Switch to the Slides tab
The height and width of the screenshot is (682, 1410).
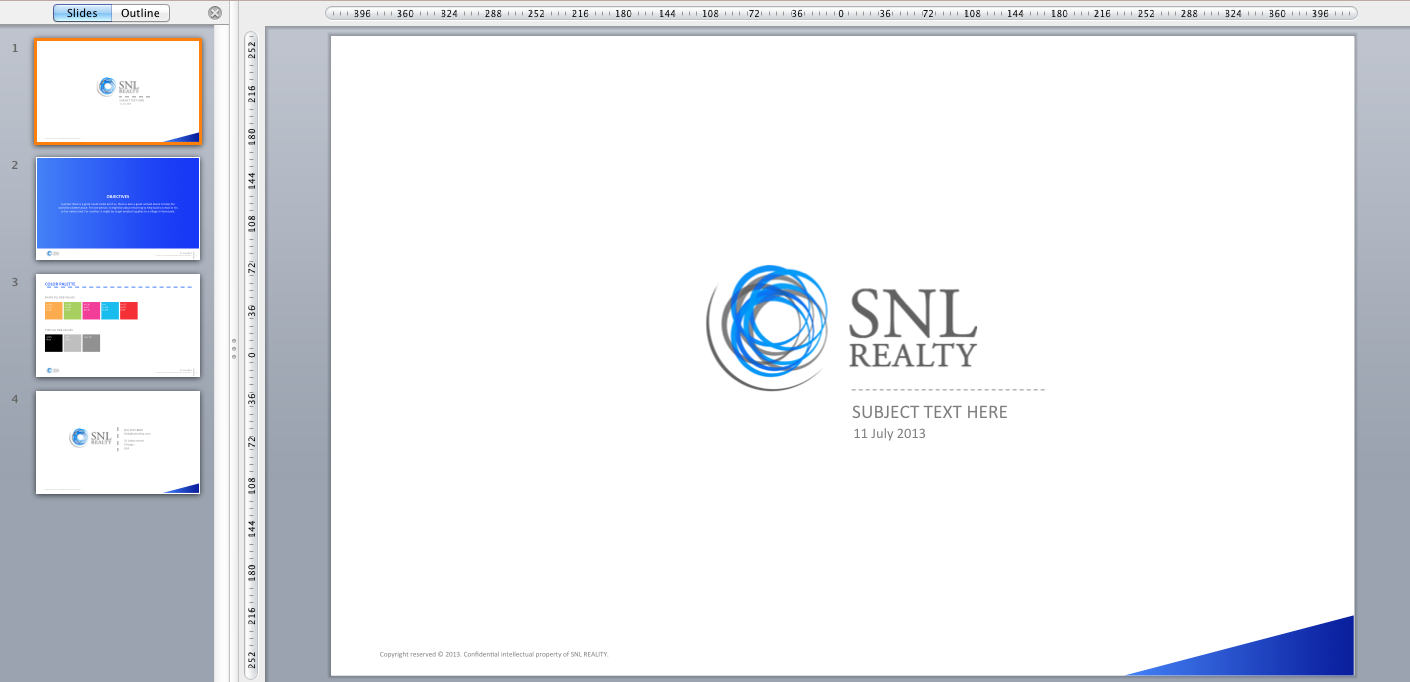[x=82, y=13]
